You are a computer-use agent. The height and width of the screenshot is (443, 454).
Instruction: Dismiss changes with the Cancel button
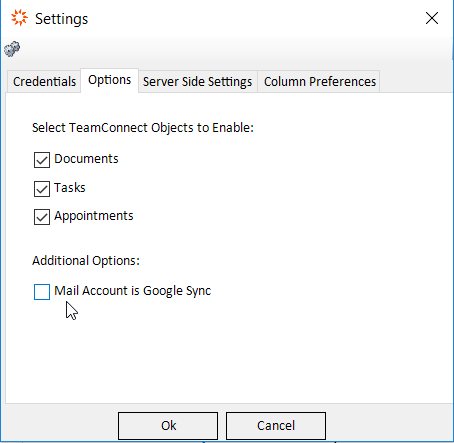coord(276,426)
